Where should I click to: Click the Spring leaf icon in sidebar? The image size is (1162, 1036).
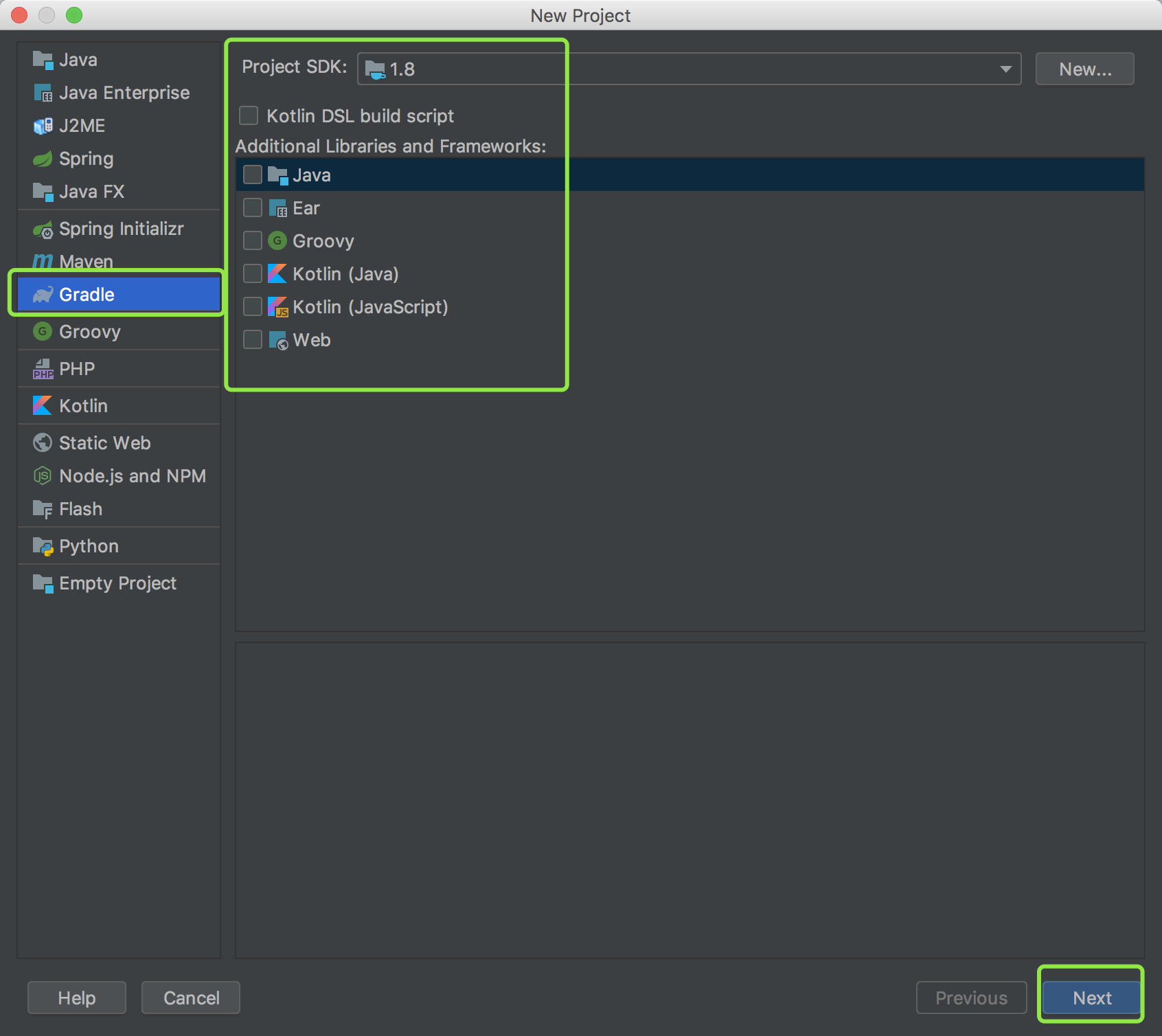43,159
